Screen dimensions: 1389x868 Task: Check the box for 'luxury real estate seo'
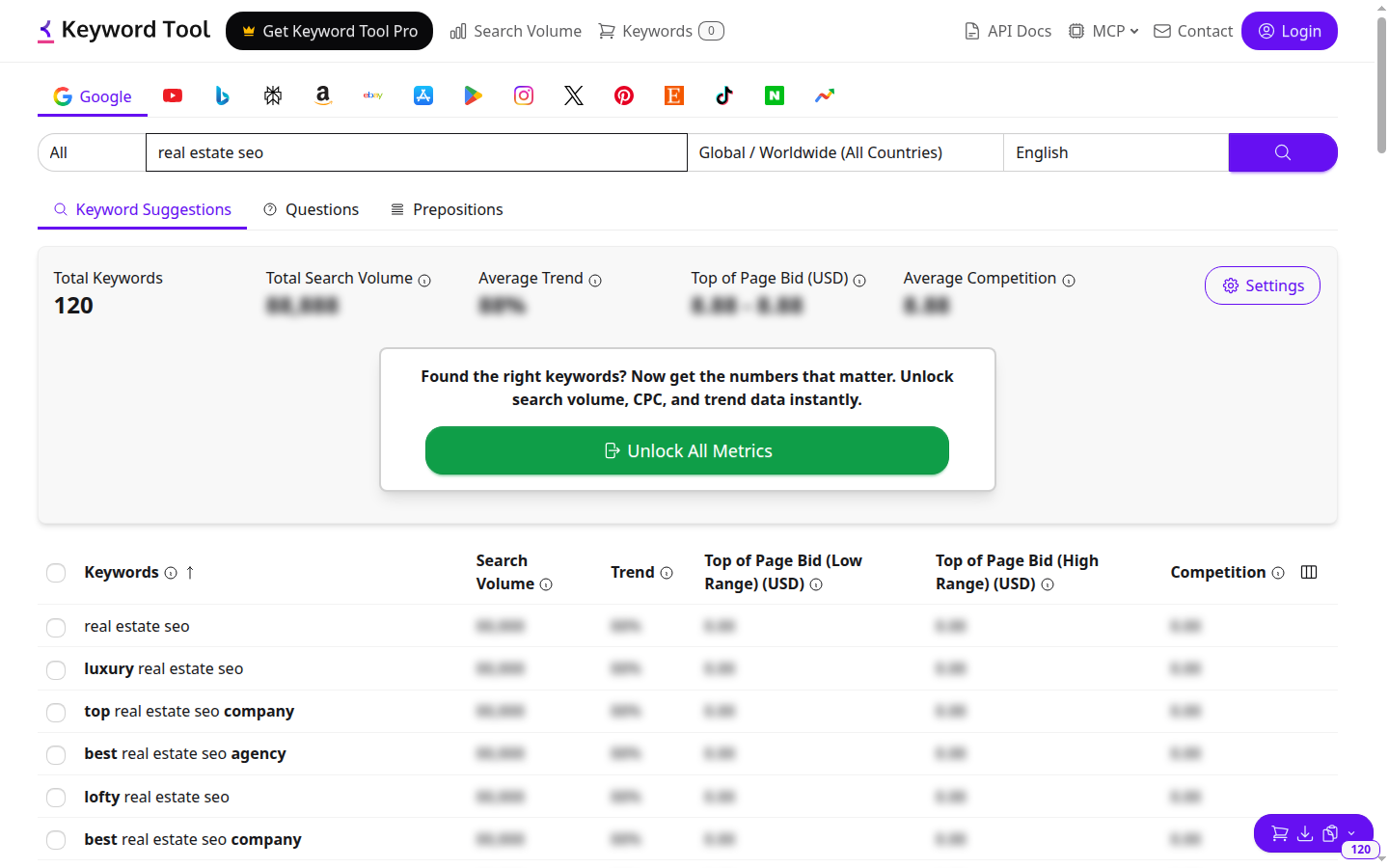[x=56, y=670]
